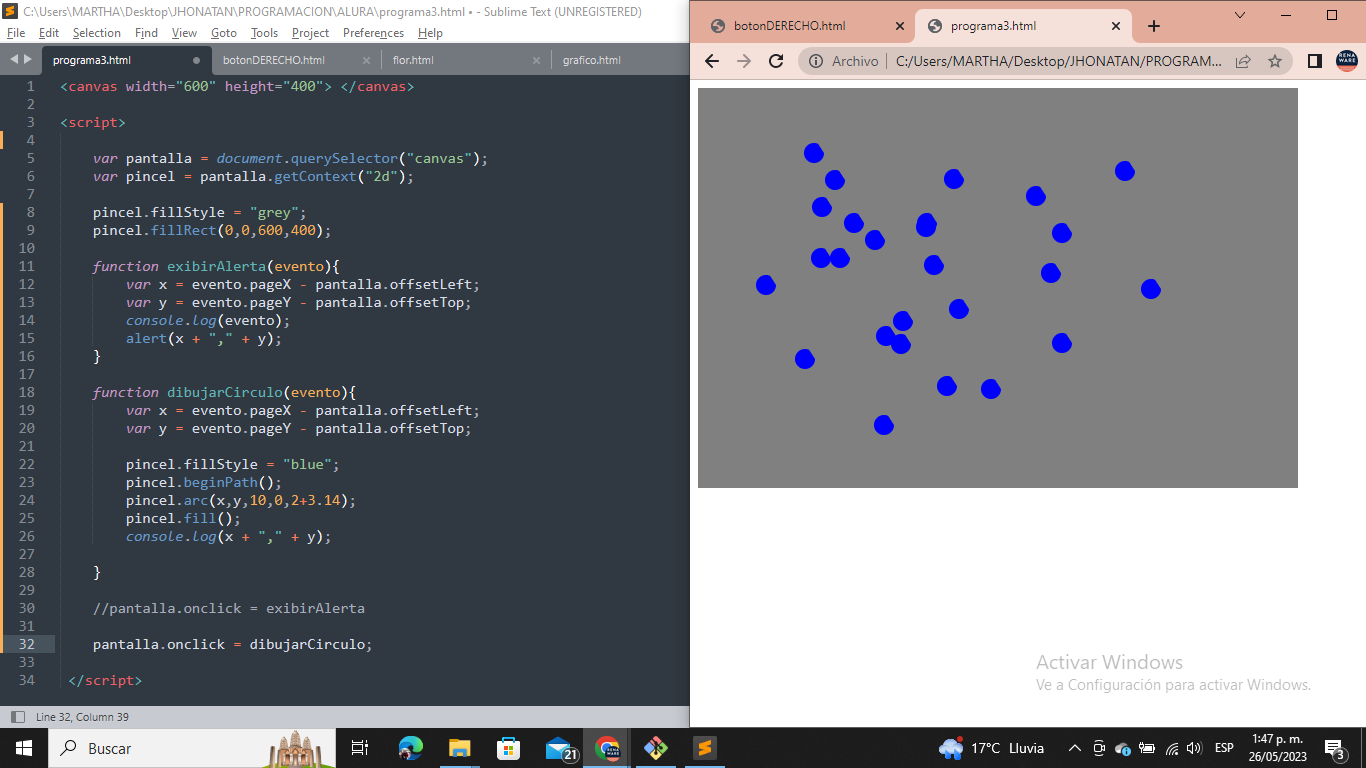Screen dimensions: 1366x768
Task: Open the File menu in Sublime Text
Action: point(15,33)
